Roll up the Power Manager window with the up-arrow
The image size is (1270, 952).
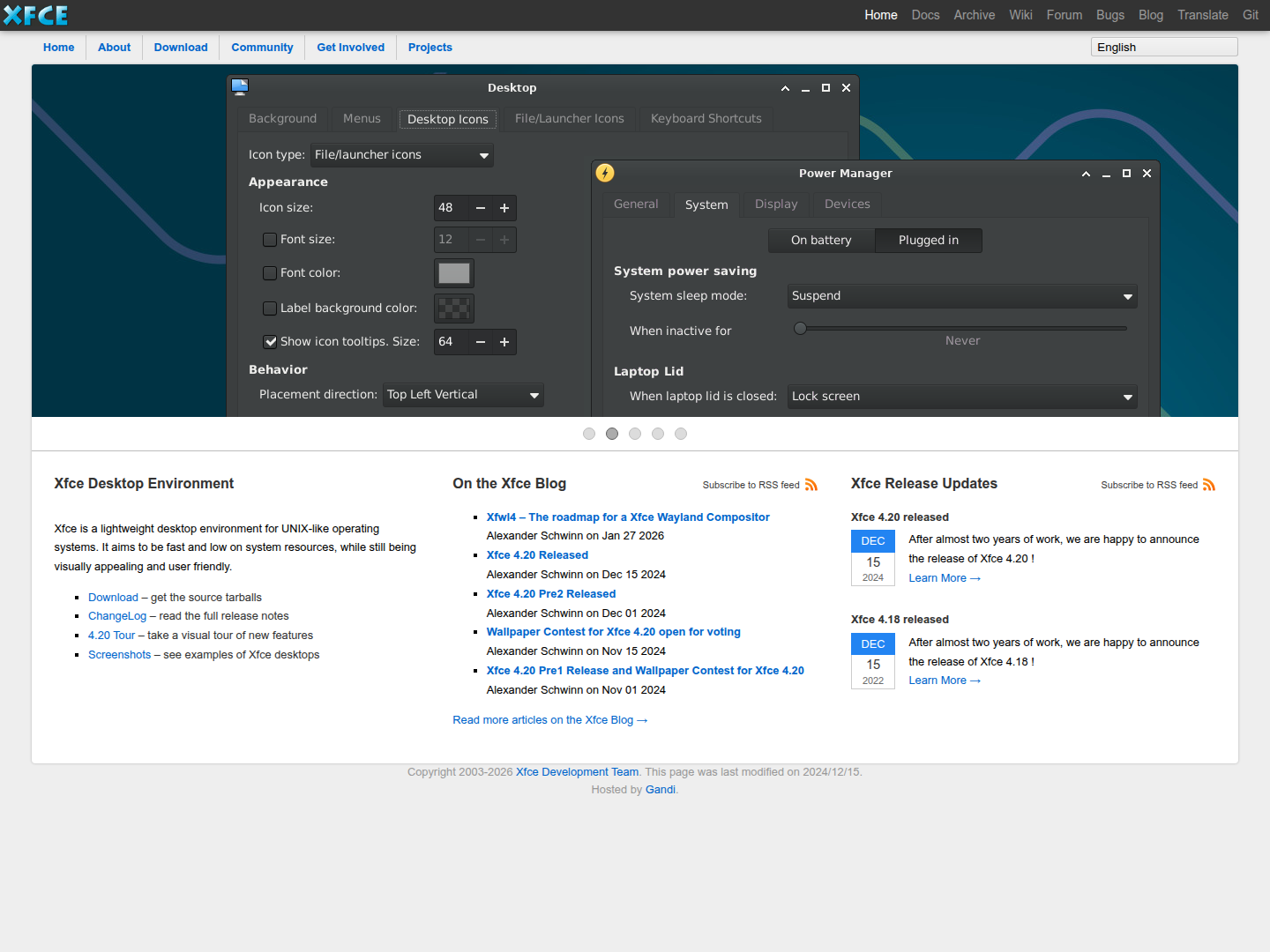point(1086,174)
